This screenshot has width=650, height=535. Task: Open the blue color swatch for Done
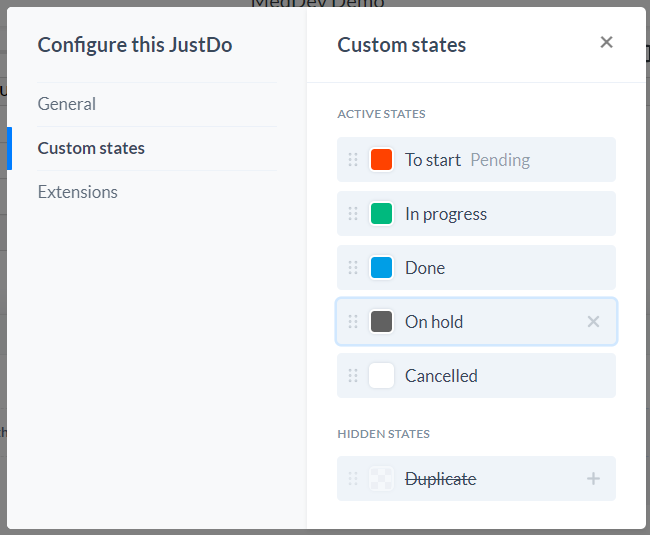point(381,268)
